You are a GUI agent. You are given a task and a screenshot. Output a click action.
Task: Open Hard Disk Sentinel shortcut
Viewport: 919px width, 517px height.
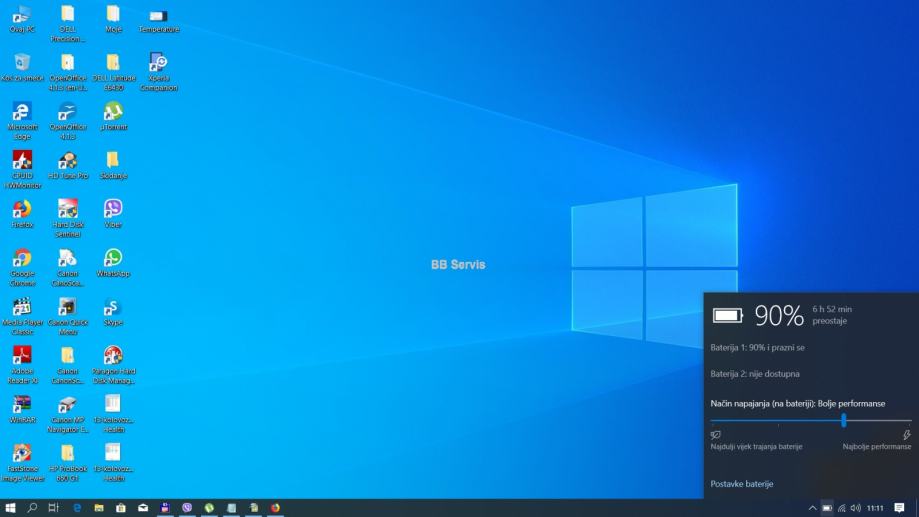tap(67, 218)
